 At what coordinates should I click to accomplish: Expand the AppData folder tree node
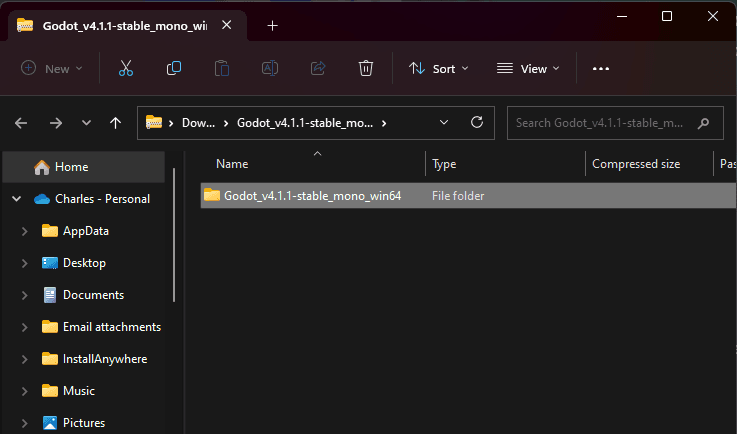pos(25,231)
